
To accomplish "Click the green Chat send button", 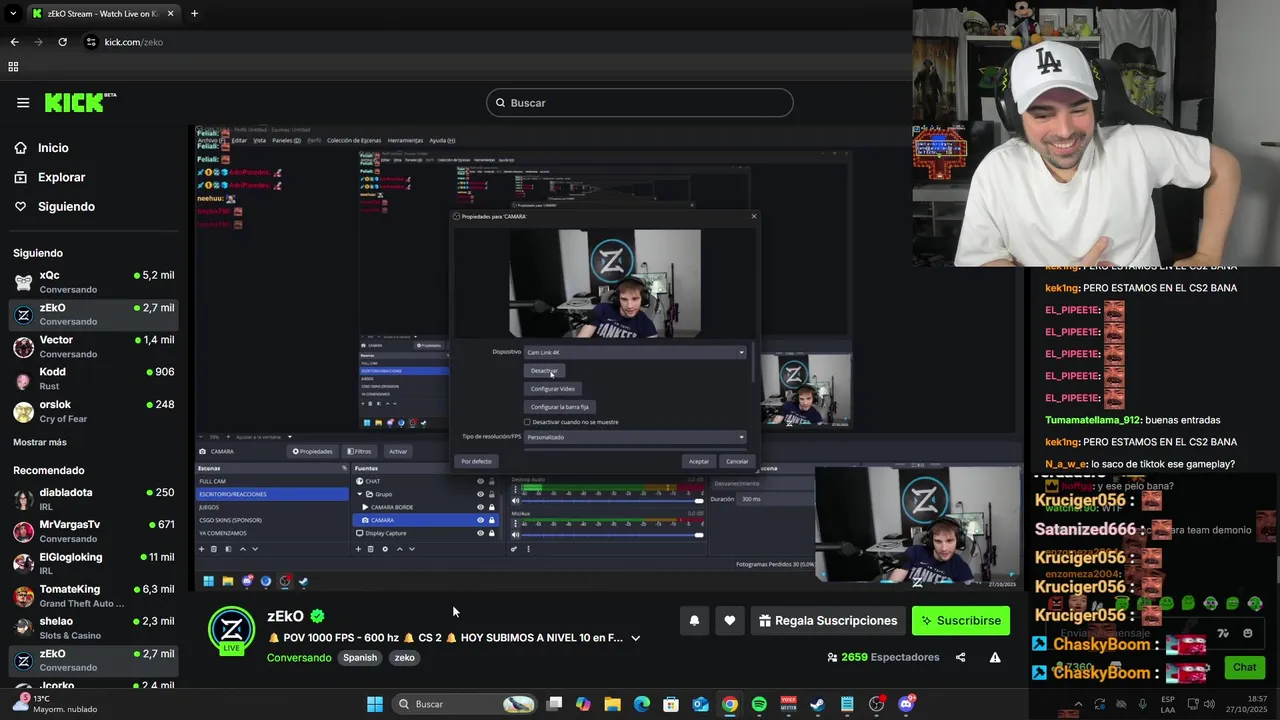I will click(x=1245, y=667).
